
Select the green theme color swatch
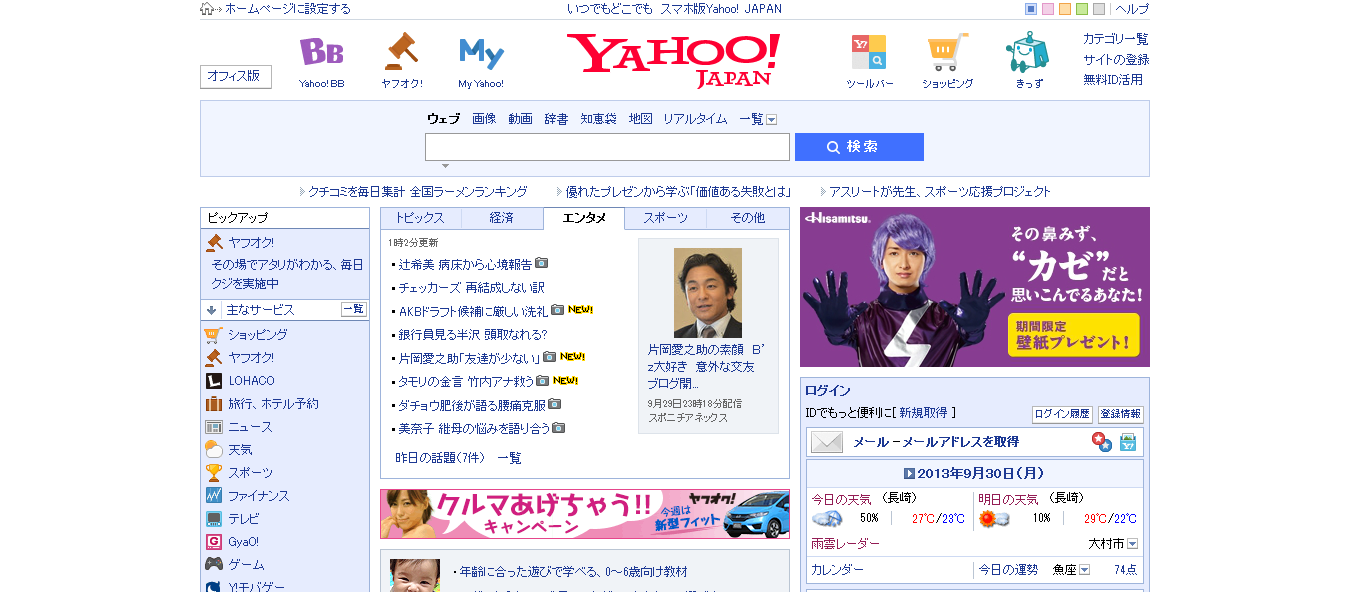point(1082,9)
